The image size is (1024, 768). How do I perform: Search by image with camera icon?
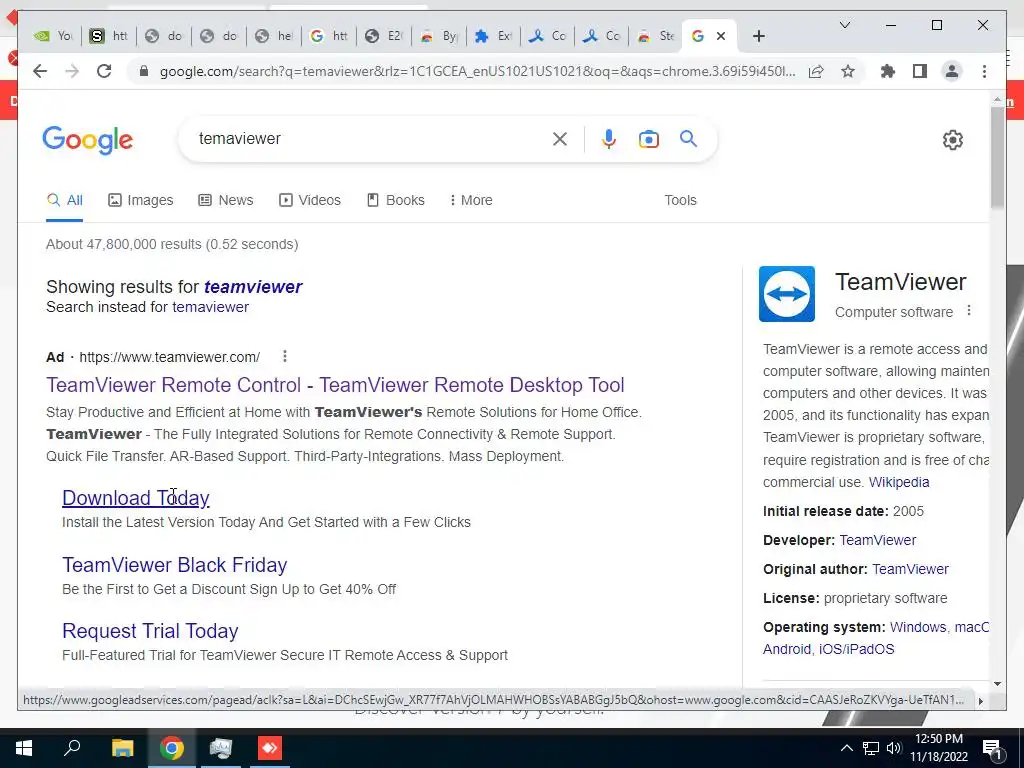tap(648, 138)
